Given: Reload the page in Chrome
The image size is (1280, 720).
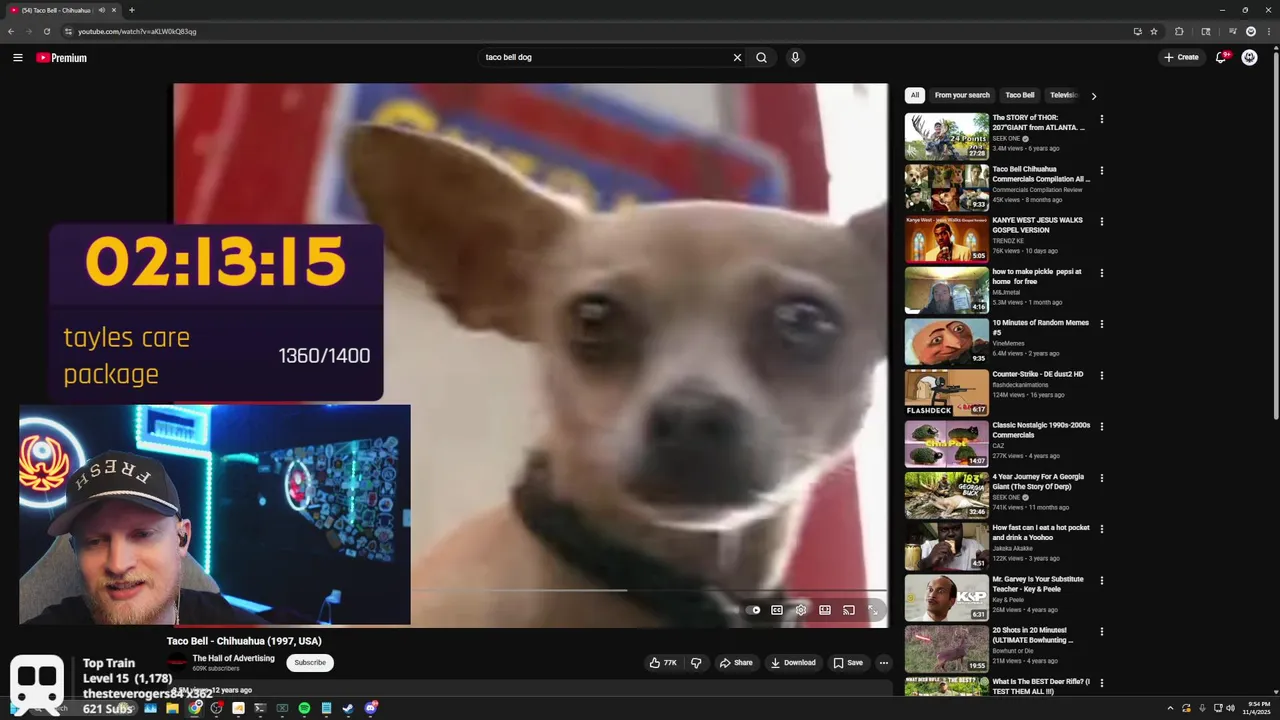Looking at the screenshot, I should (46, 31).
